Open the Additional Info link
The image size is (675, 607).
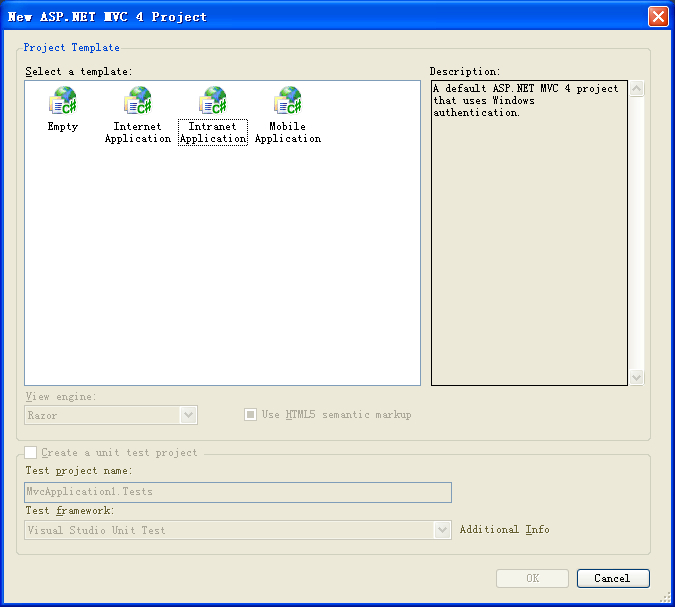point(505,530)
